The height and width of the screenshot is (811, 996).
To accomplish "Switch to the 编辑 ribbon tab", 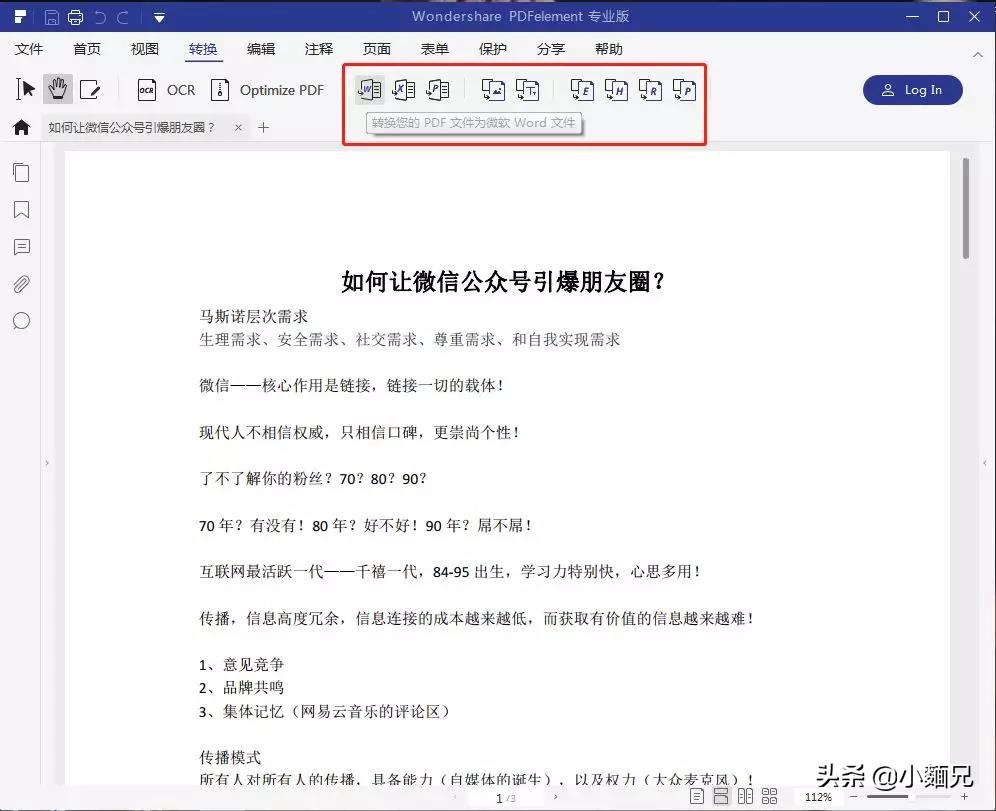I will point(261,48).
